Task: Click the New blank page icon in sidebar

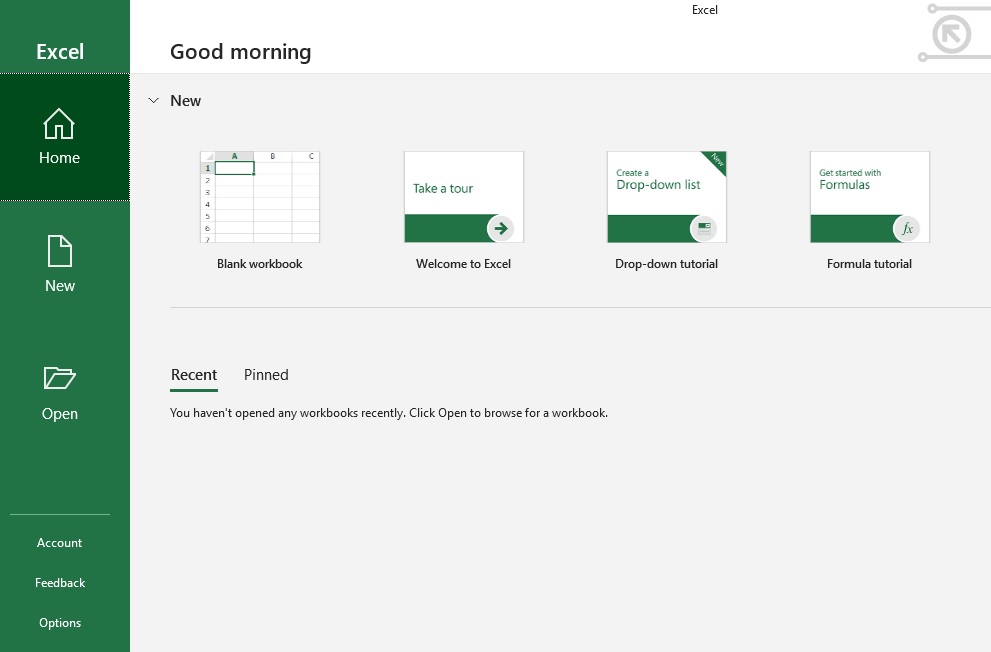Action: [x=60, y=251]
